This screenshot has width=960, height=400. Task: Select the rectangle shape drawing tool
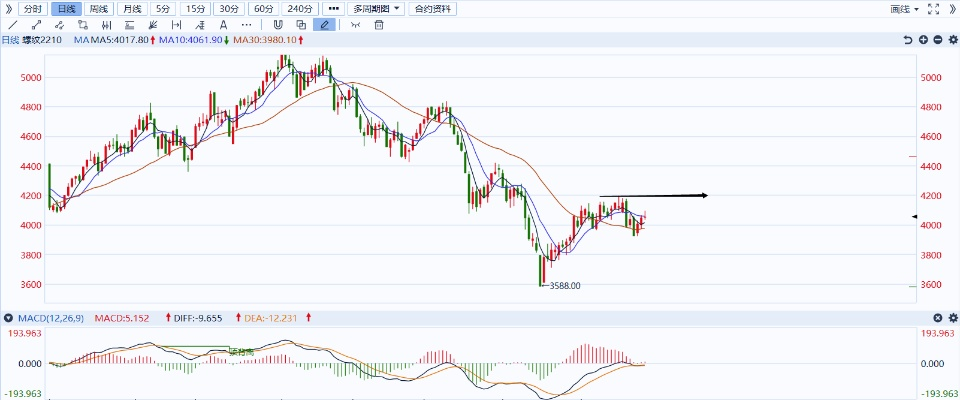pyautogui.click(x=83, y=25)
